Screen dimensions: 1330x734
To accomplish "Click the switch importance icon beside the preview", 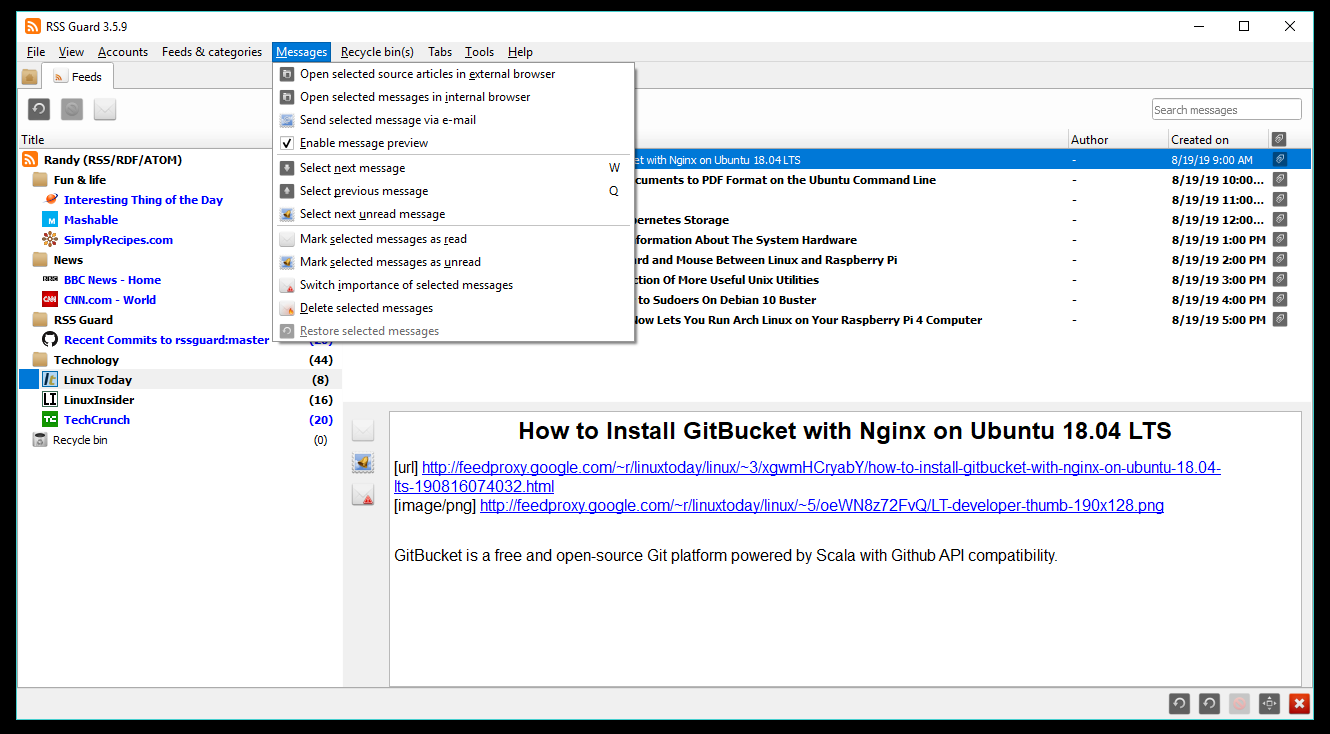I will point(363,495).
